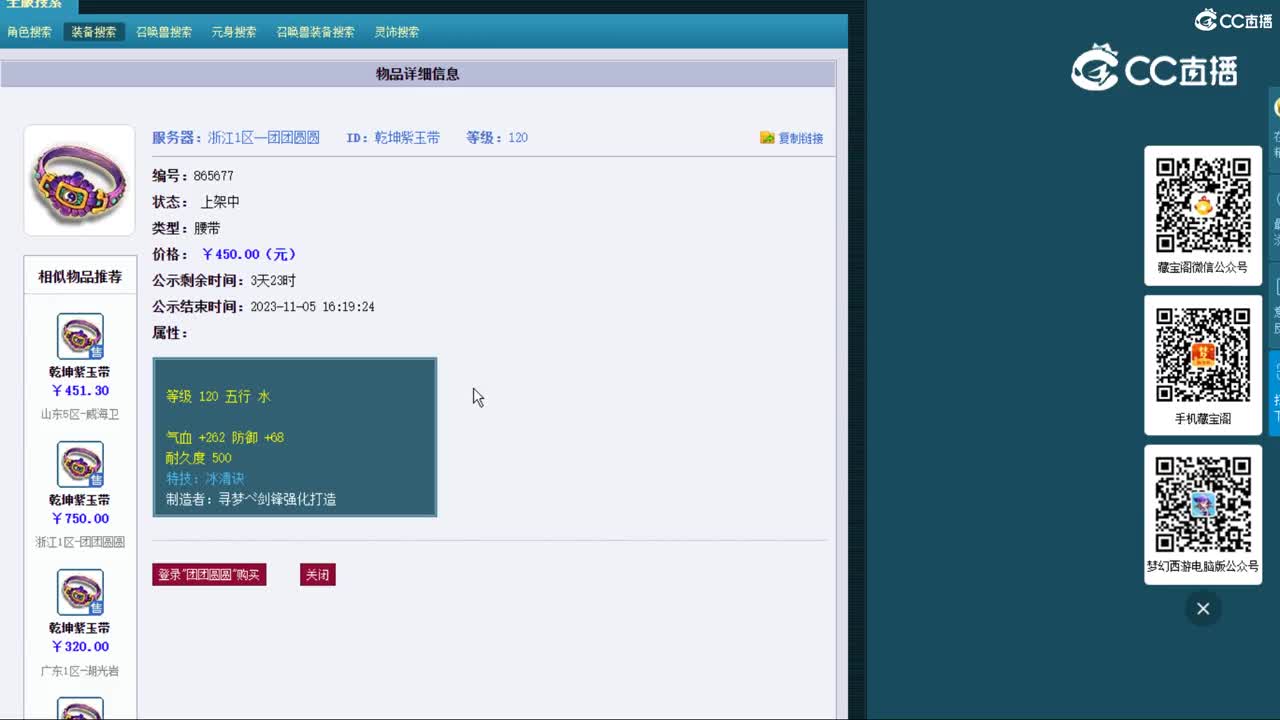Click the ¥451.30 price in similar items

click(x=80, y=391)
